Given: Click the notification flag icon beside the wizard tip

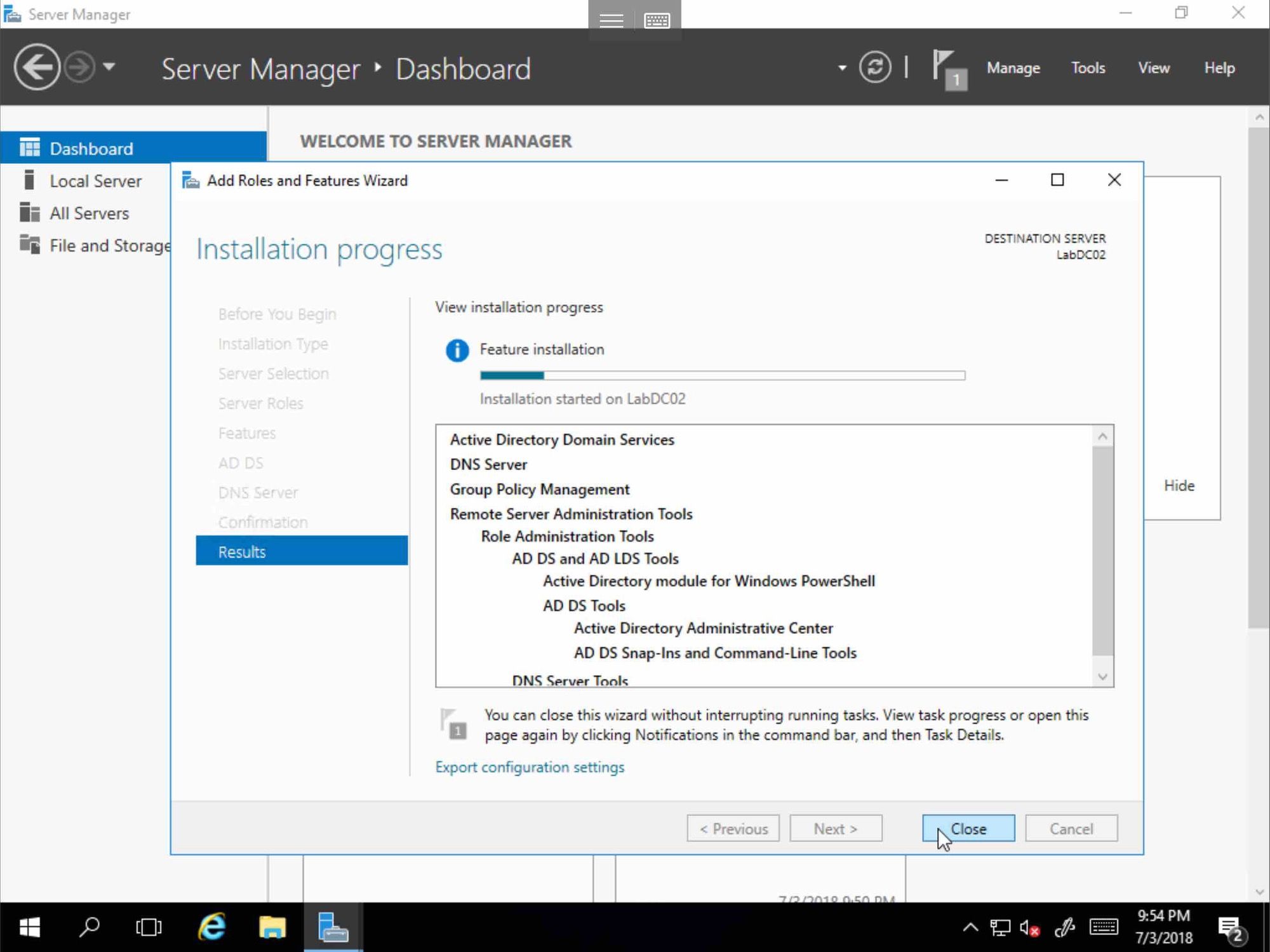Looking at the screenshot, I should 453,724.
